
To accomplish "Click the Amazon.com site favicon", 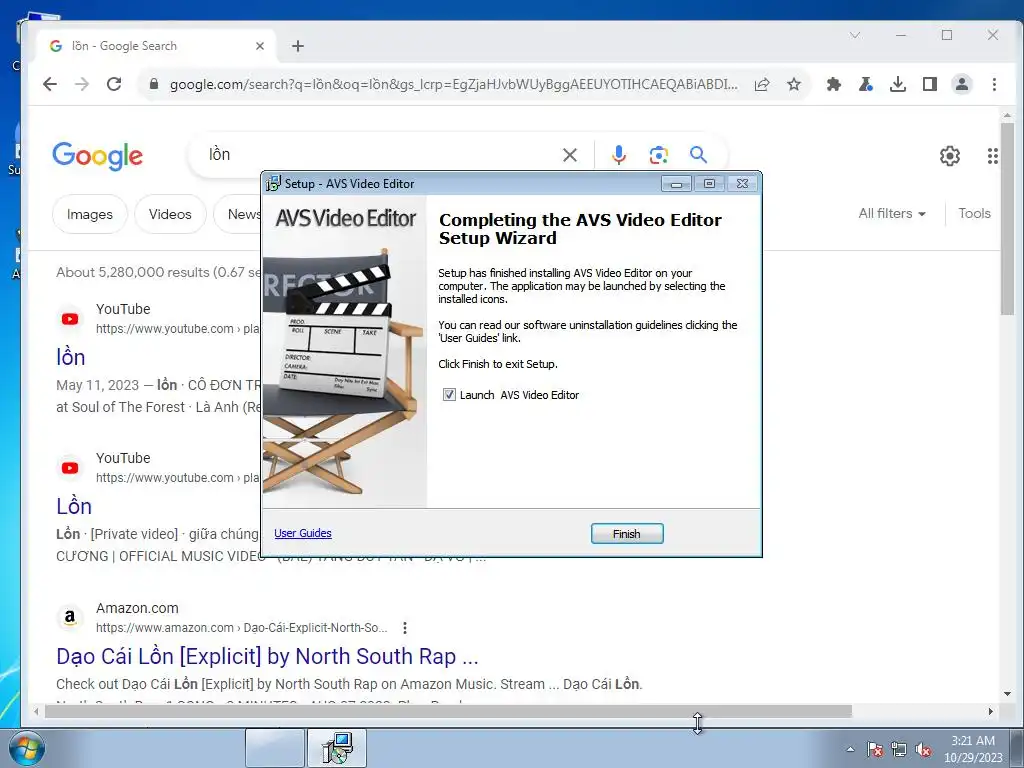I will [x=70, y=617].
